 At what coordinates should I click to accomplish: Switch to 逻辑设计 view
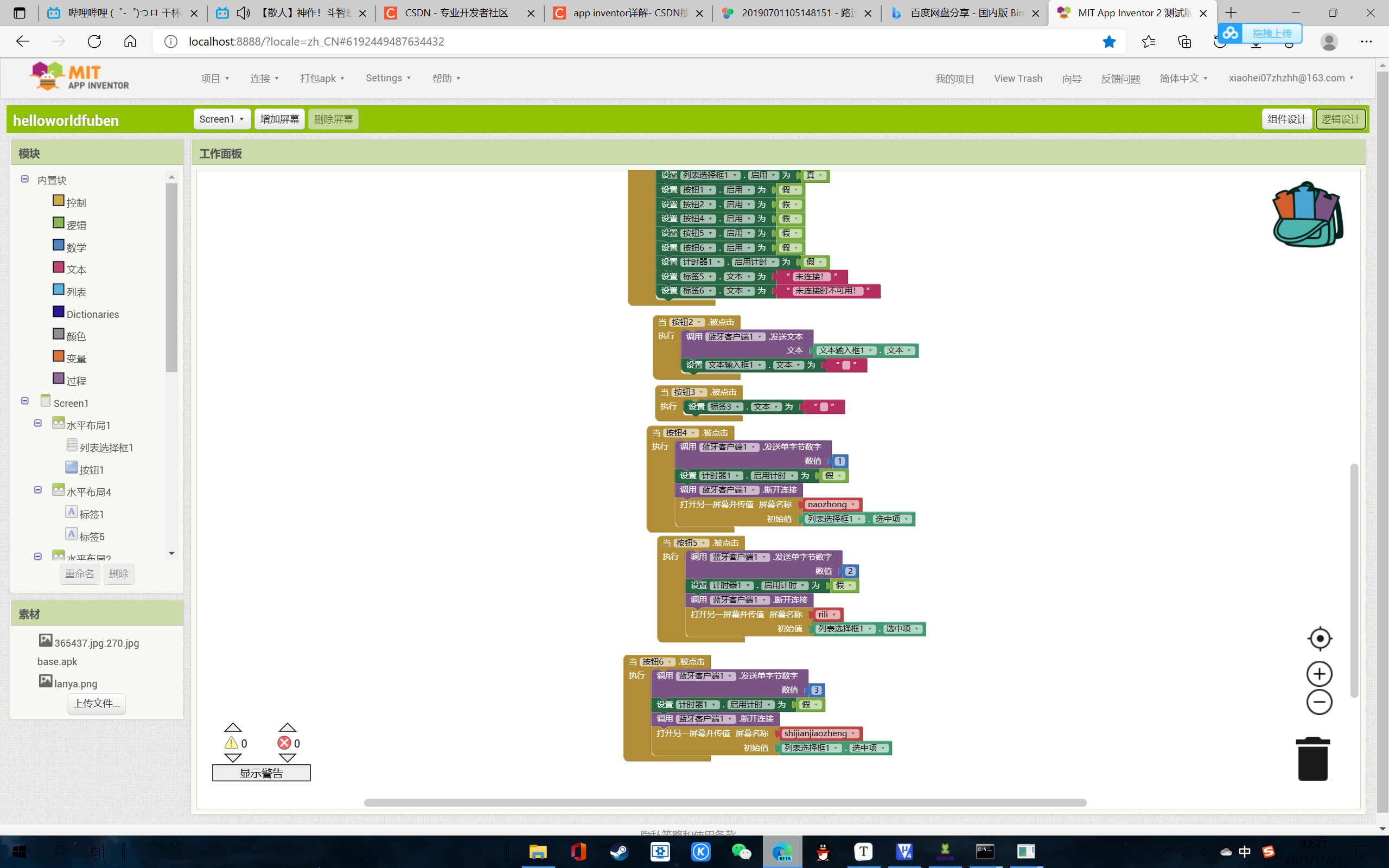pyautogui.click(x=1340, y=119)
